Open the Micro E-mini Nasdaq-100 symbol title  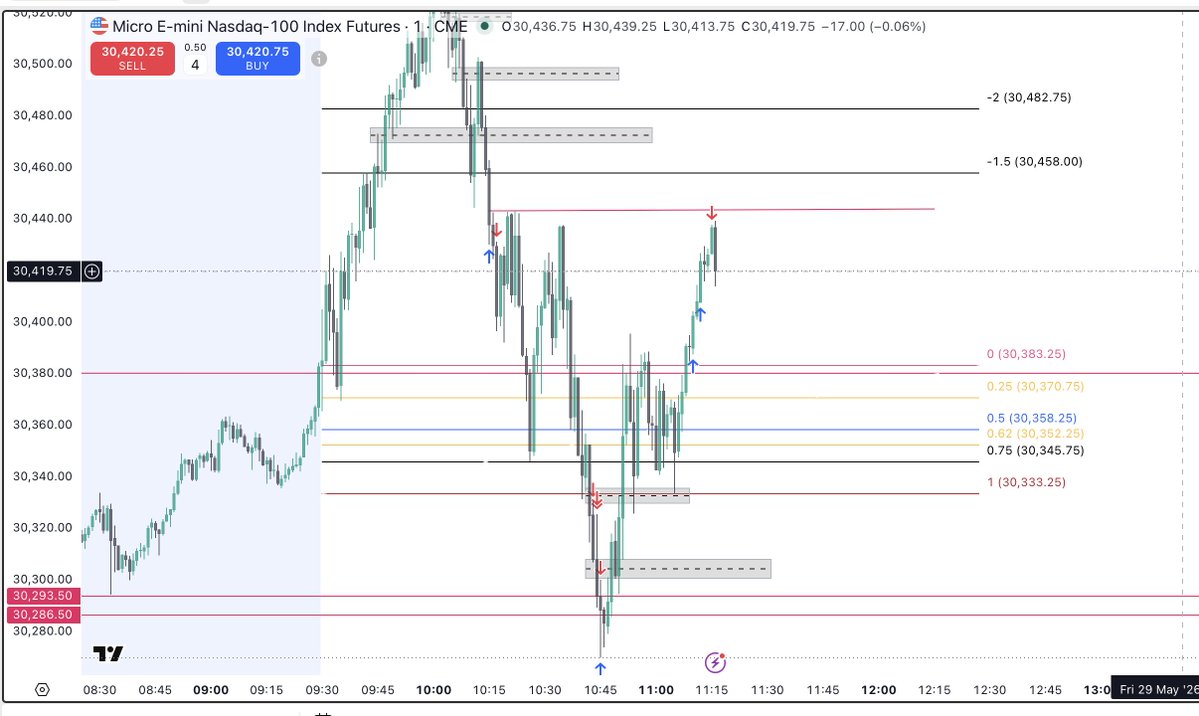[256, 26]
